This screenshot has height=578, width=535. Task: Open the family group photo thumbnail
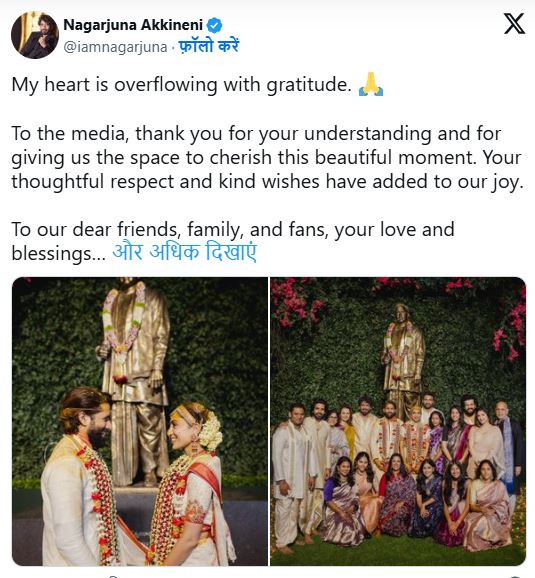[x=398, y=421]
